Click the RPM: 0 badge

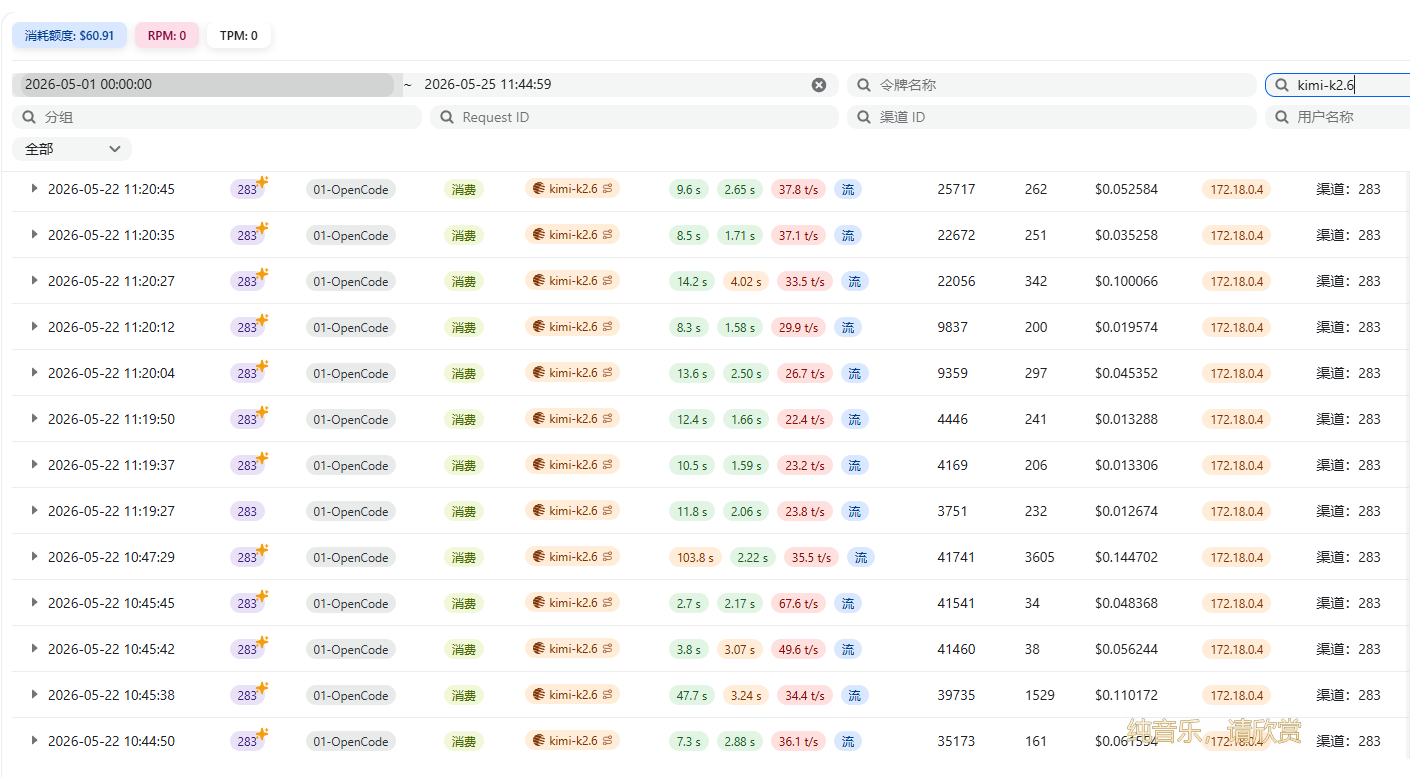(167, 35)
